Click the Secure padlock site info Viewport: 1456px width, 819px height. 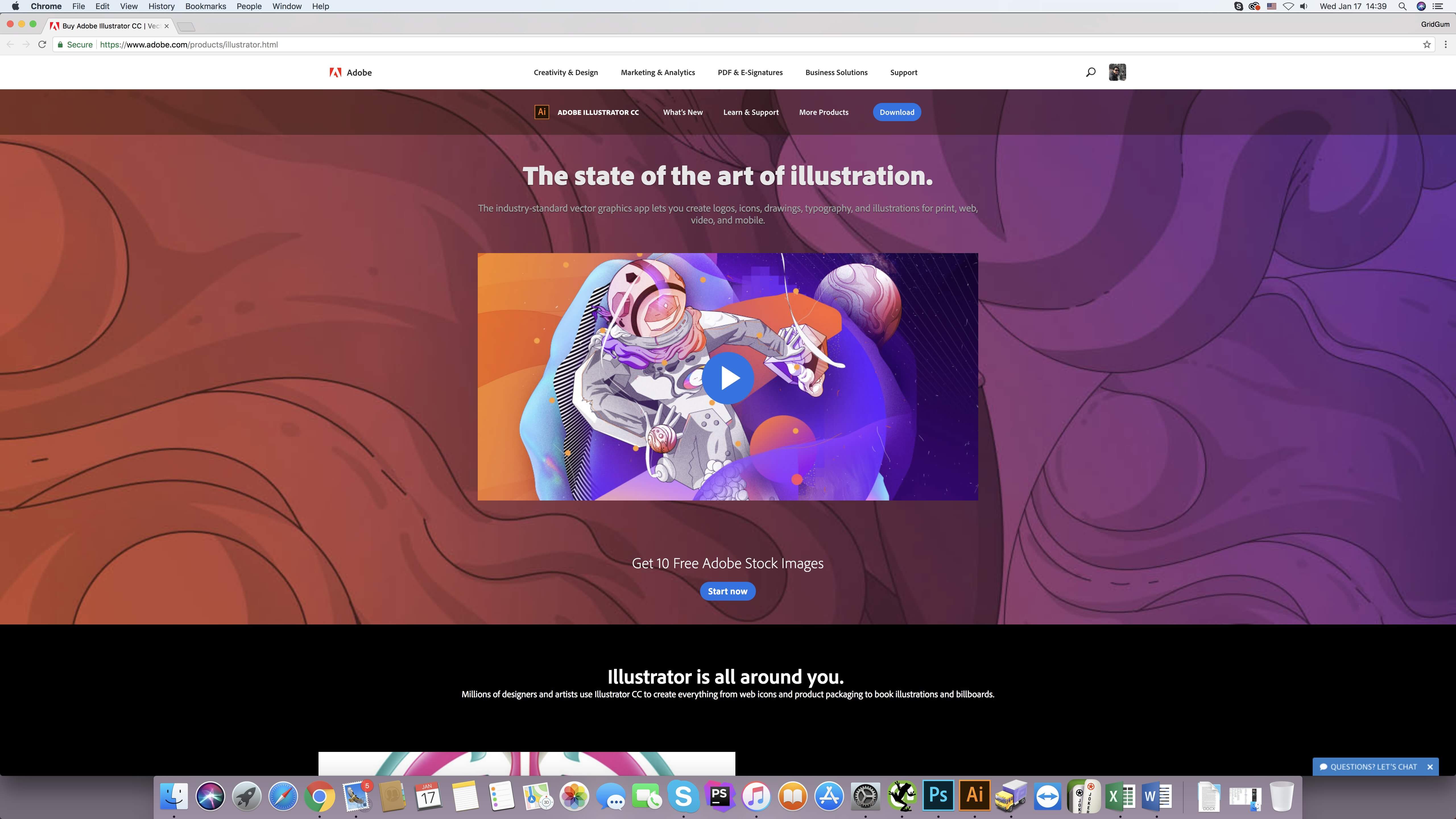[75, 45]
